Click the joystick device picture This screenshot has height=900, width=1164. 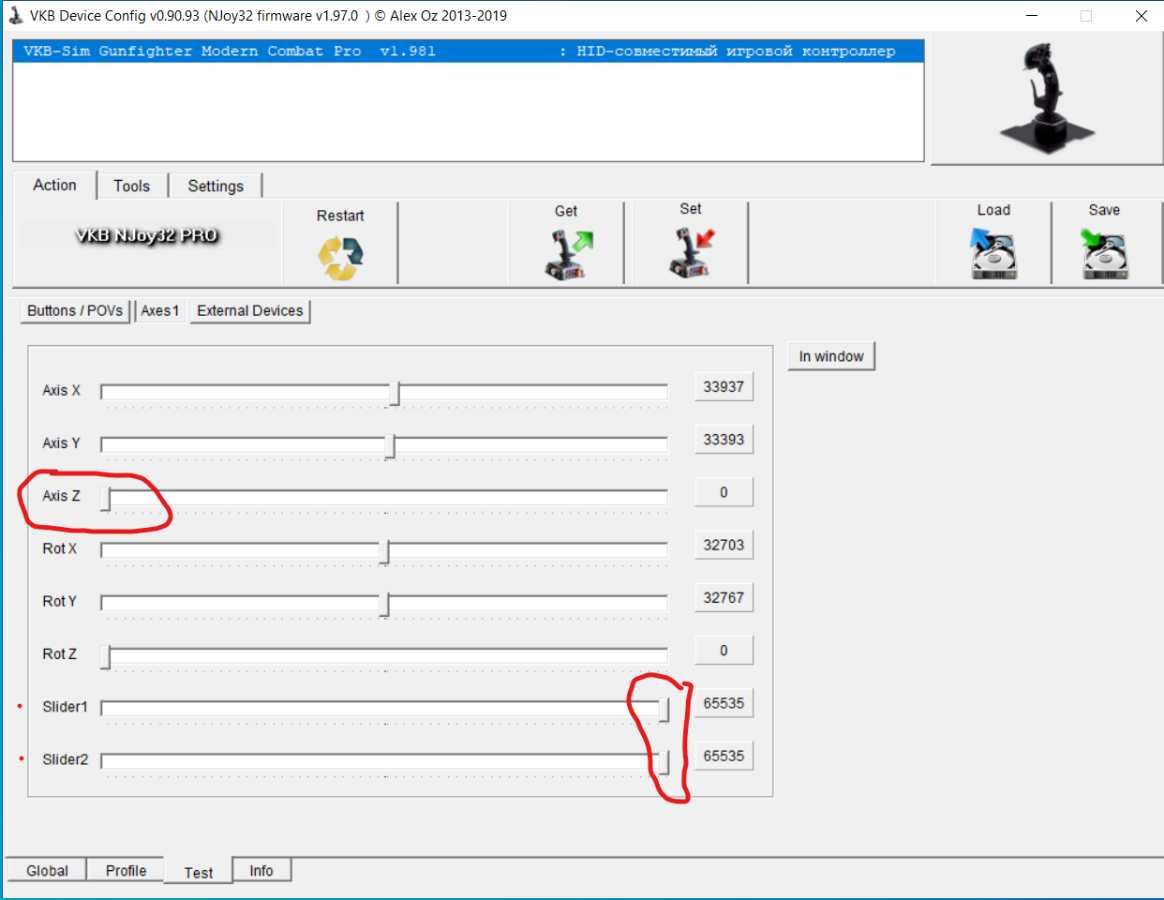1047,97
